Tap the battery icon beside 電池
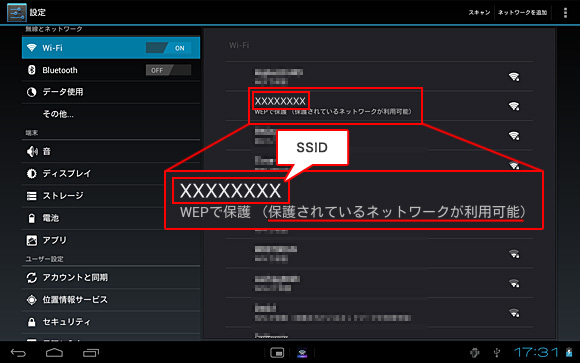580x363 pixels. pyautogui.click(x=32, y=218)
